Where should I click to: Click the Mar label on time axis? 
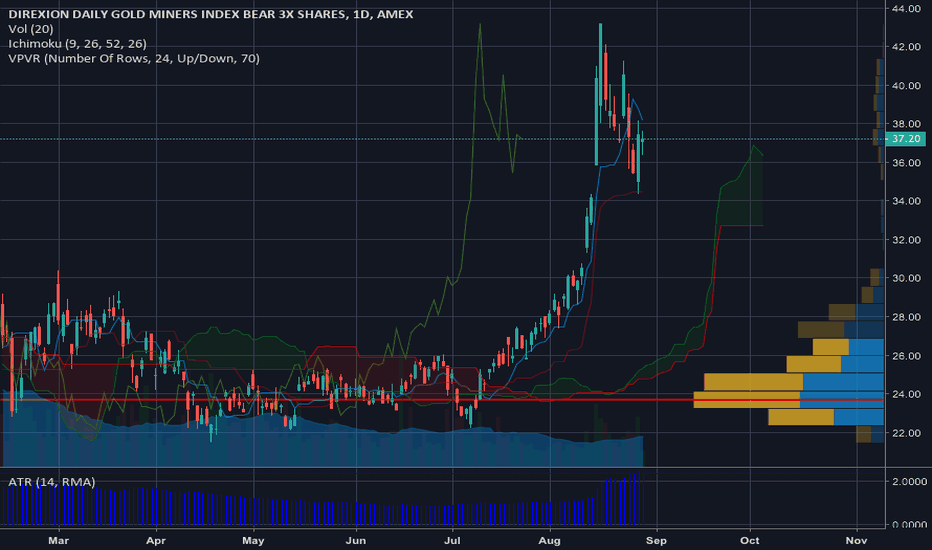58,540
